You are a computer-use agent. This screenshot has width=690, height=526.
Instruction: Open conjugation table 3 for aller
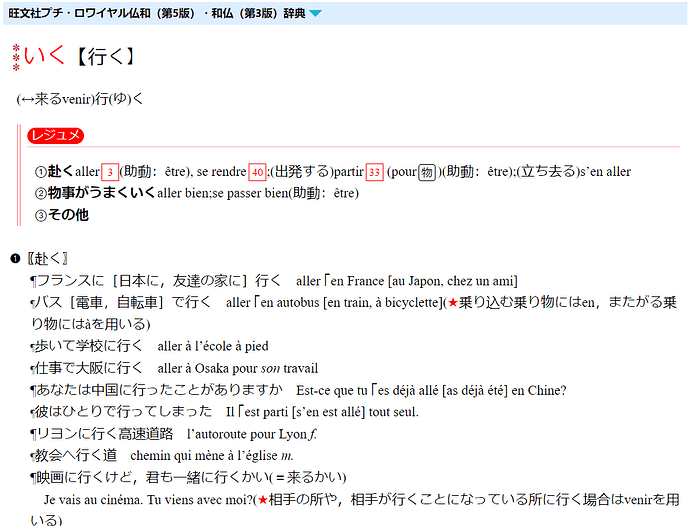click(110, 172)
